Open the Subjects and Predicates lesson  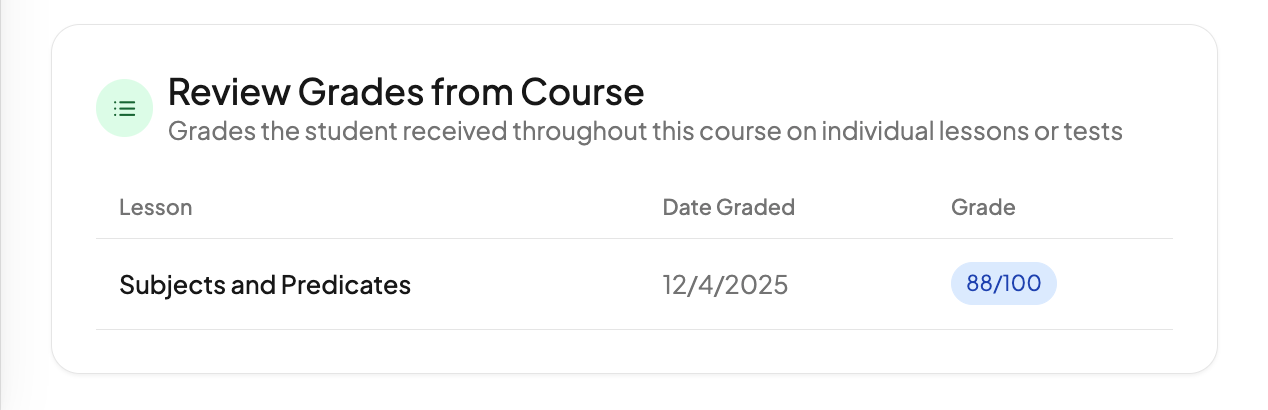(x=264, y=285)
